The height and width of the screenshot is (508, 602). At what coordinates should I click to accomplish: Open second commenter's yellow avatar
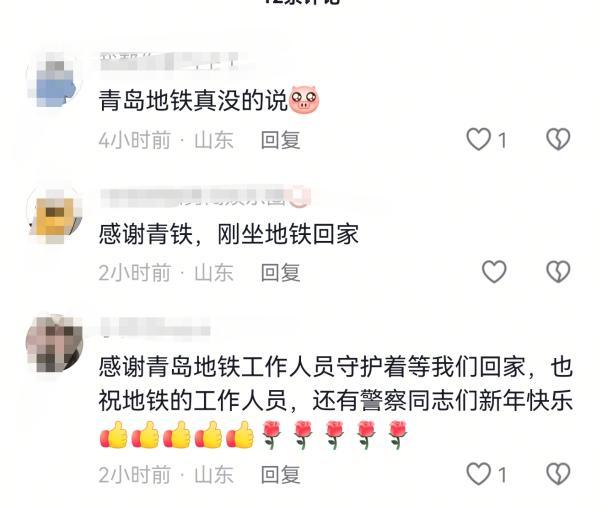(x=55, y=215)
